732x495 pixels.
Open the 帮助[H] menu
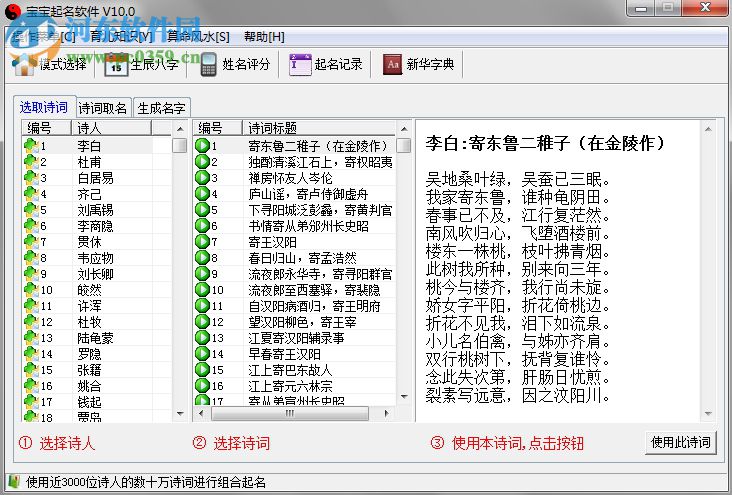tap(264, 36)
